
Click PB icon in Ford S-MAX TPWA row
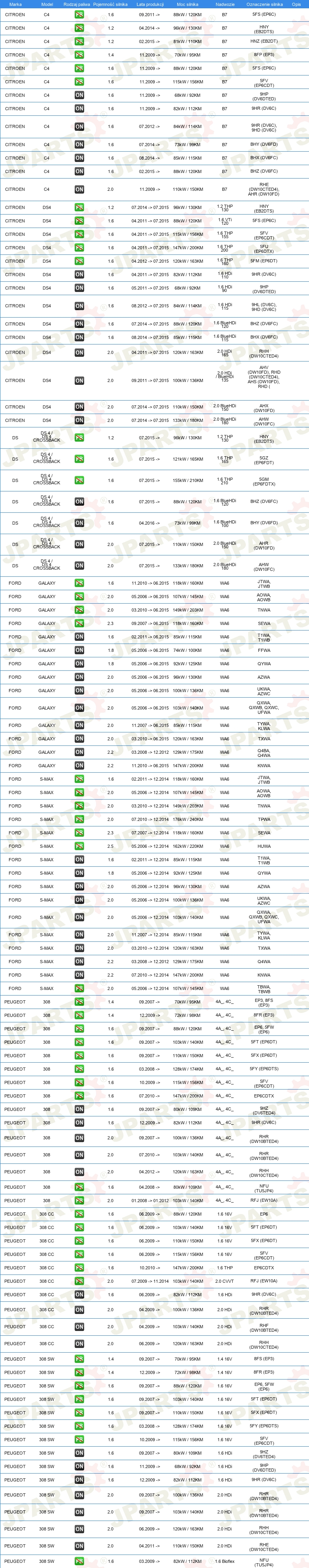click(x=79, y=819)
